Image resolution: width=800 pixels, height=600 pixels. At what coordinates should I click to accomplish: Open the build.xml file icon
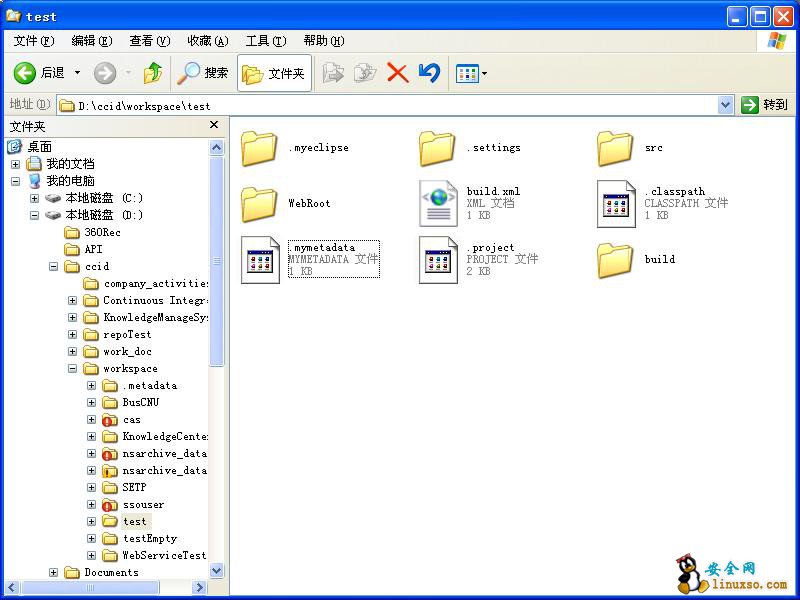[438, 203]
